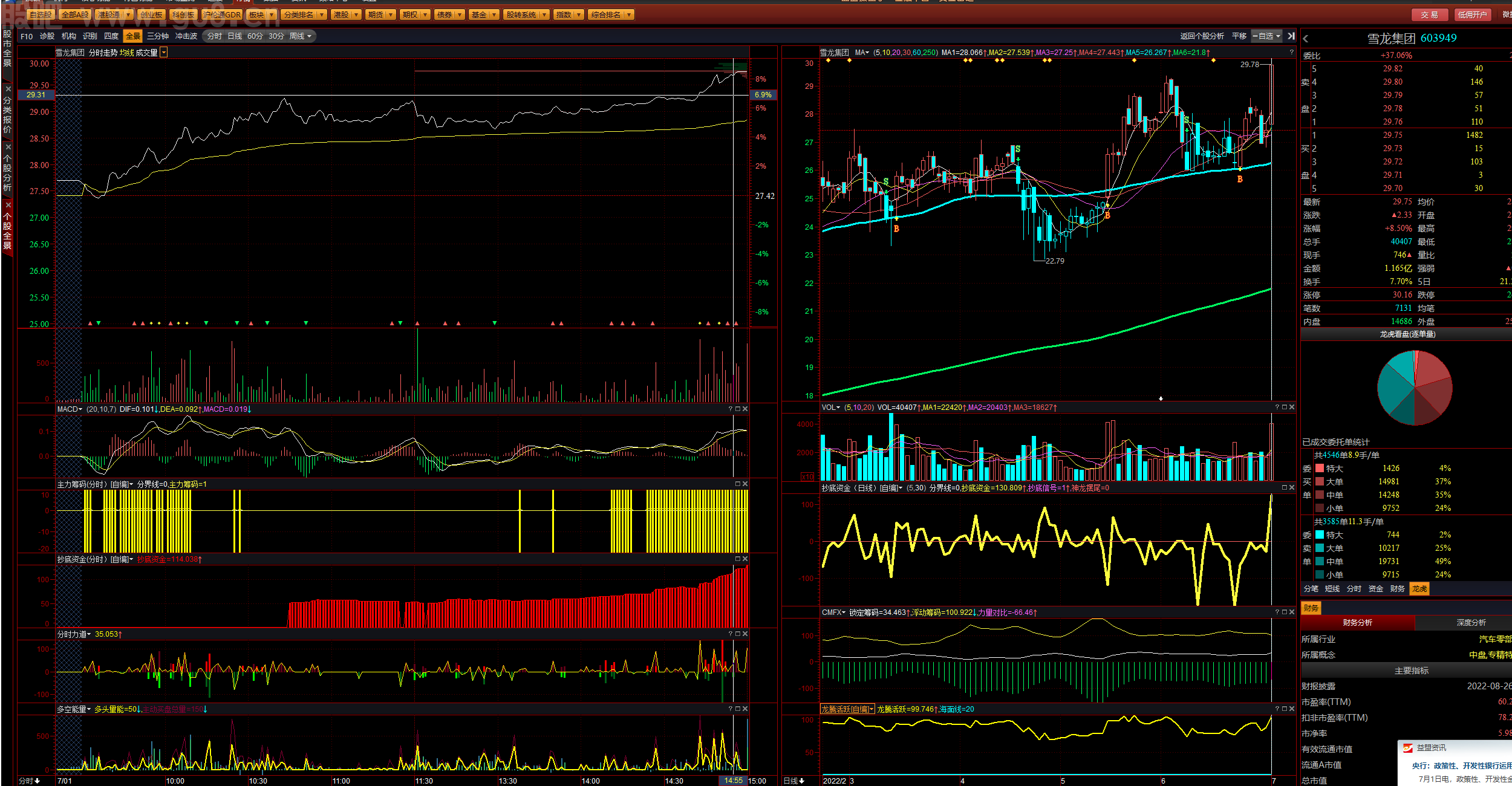
Task: Open F10 company info
Action: pos(27,36)
